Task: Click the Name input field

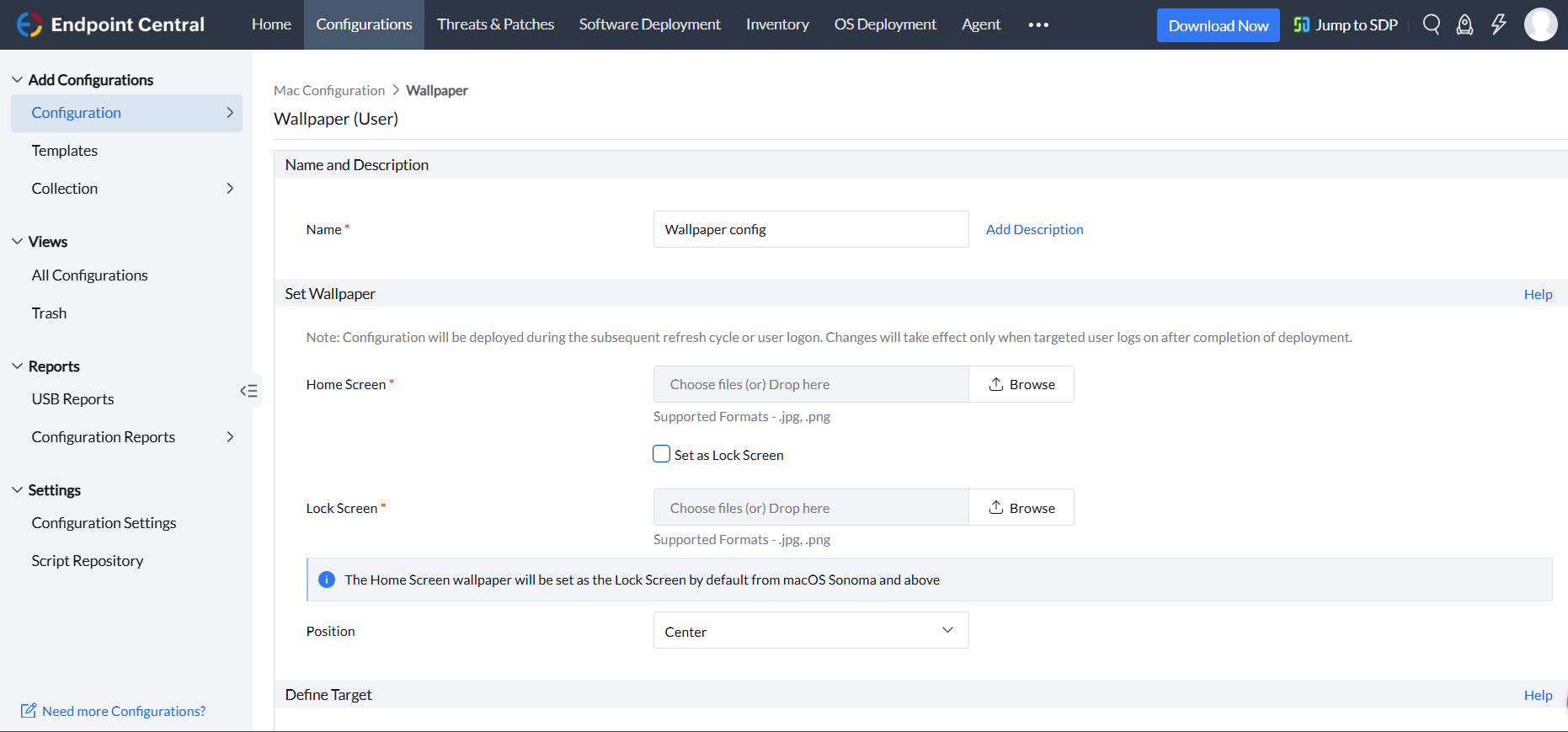Action: 810,229
